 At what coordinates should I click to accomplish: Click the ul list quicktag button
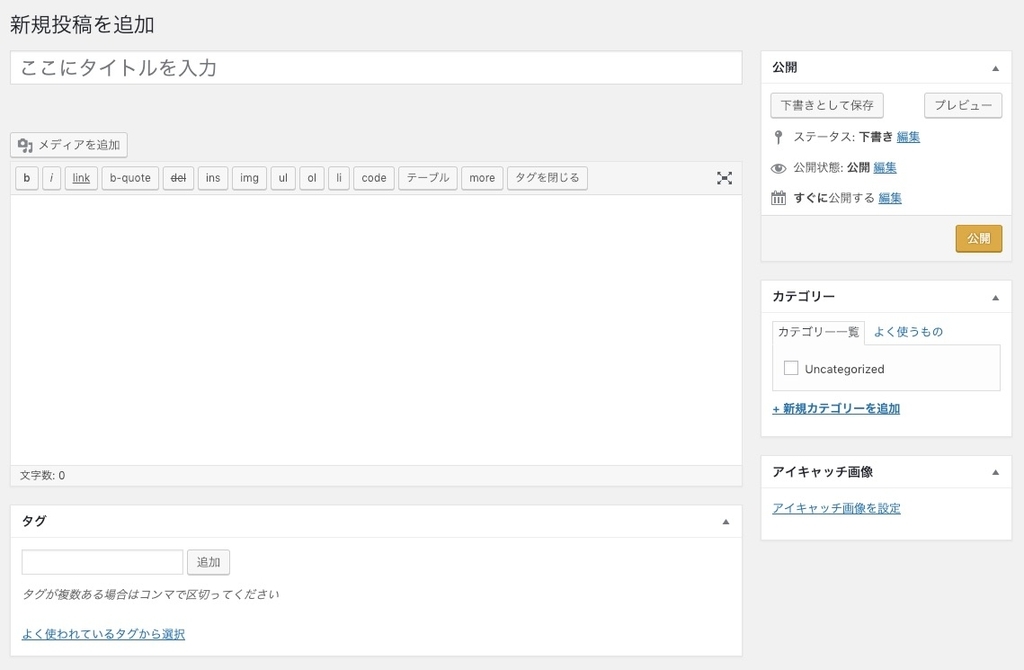coord(283,178)
